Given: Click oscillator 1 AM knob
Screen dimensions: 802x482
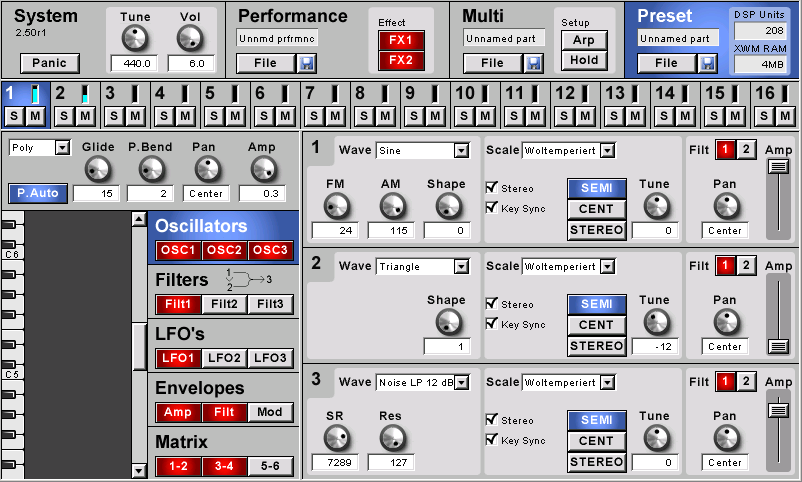Looking at the screenshot, I should pyautogui.click(x=392, y=206).
